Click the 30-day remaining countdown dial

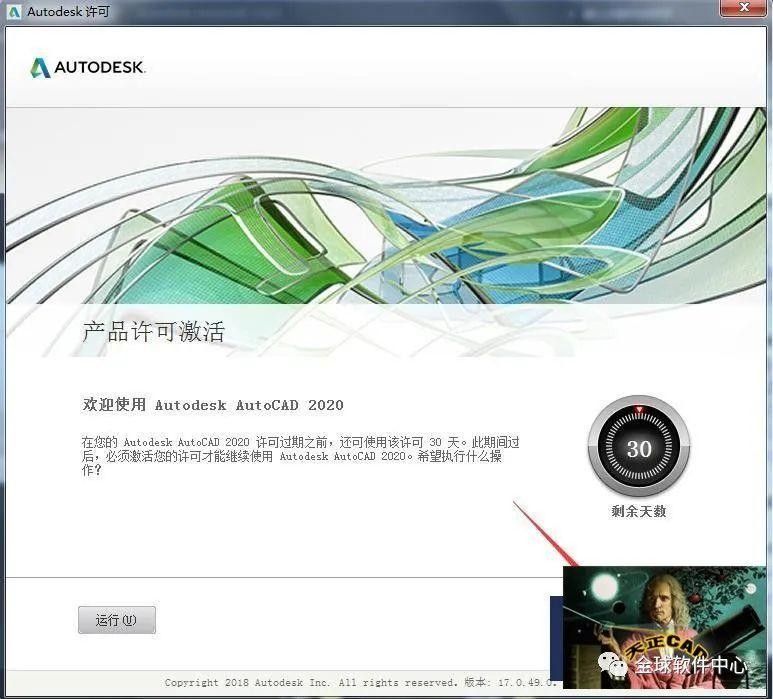pos(639,447)
